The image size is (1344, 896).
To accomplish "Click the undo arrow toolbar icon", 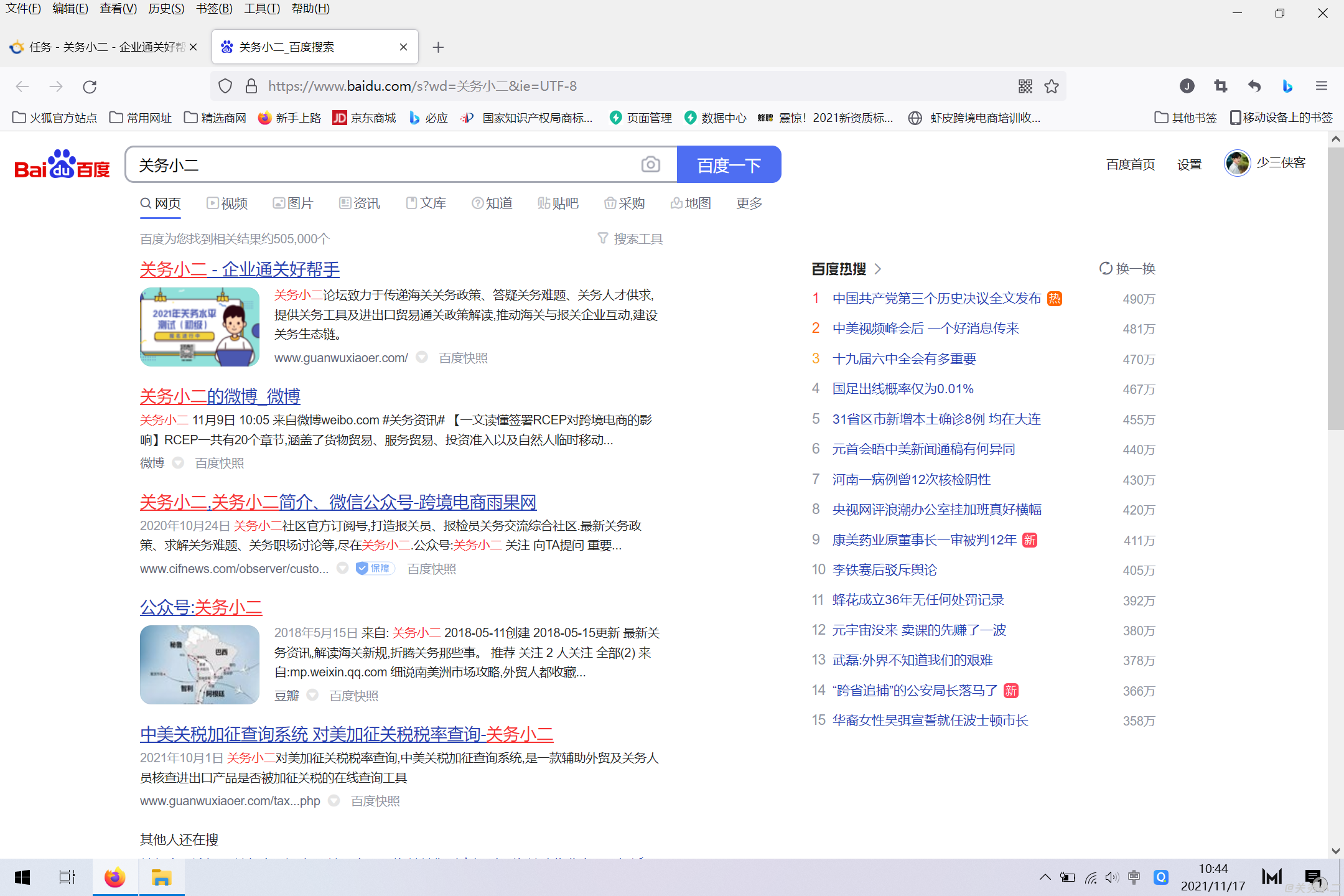I will pos(1254,86).
